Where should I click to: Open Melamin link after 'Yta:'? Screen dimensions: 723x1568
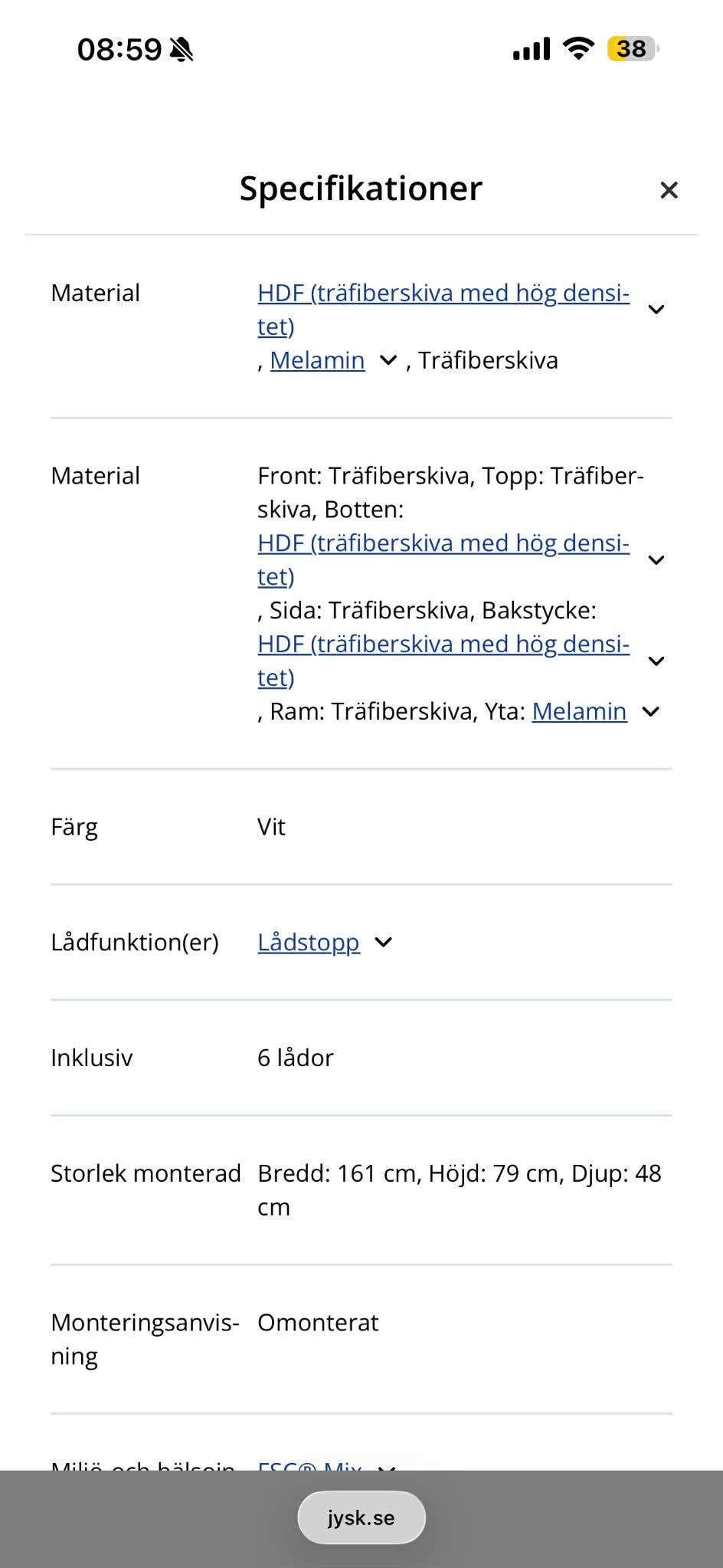[579, 711]
